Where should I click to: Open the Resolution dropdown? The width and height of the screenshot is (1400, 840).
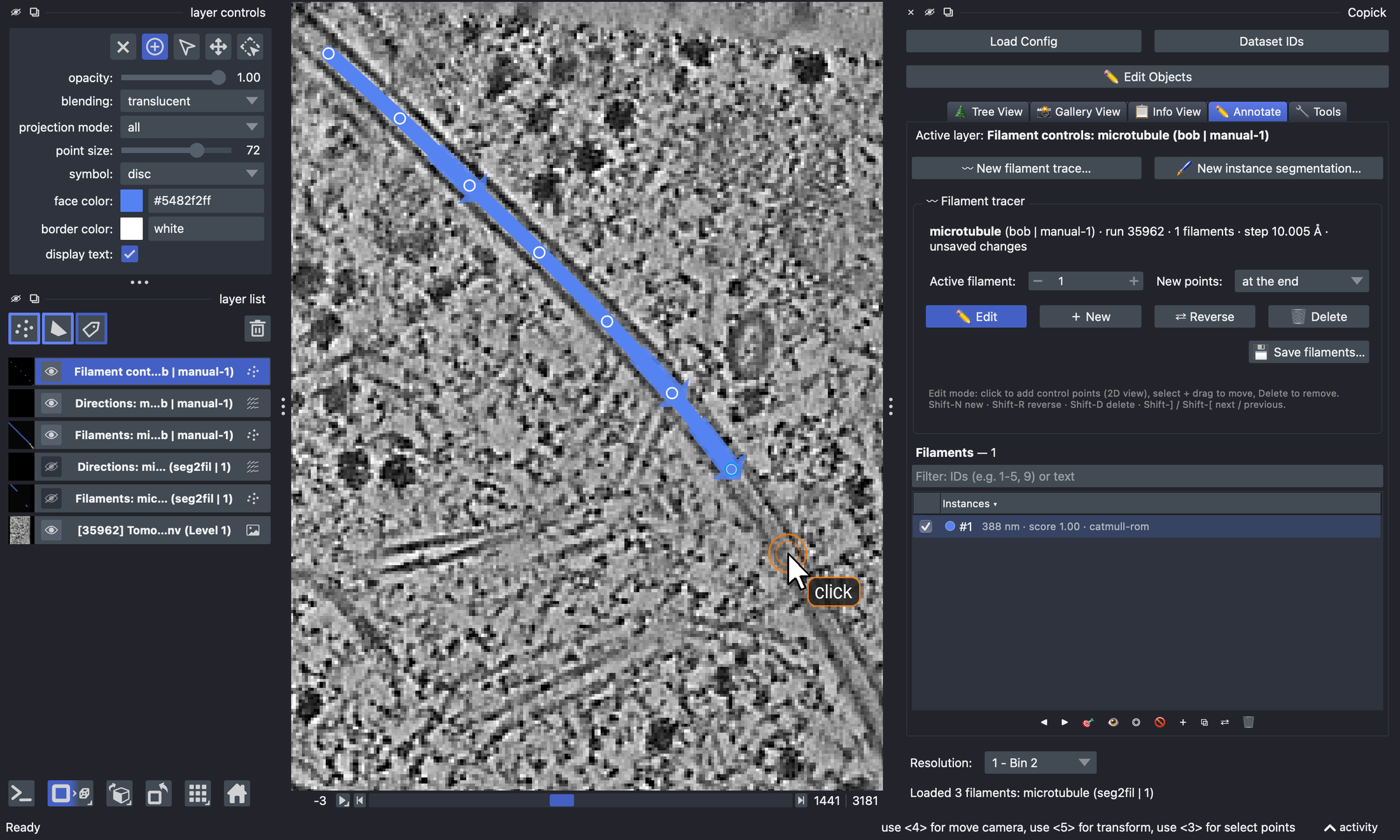pyautogui.click(x=1040, y=763)
